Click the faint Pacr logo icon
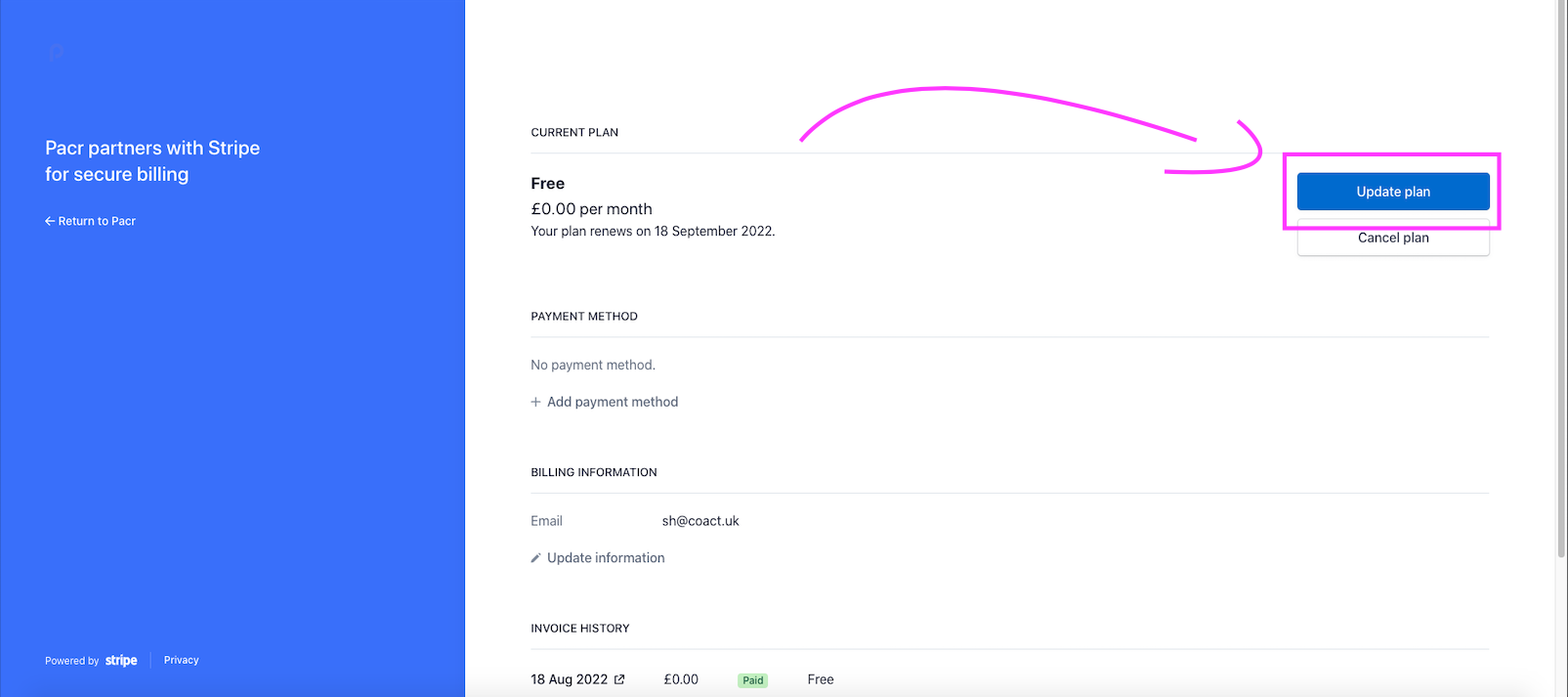 [x=57, y=54]
